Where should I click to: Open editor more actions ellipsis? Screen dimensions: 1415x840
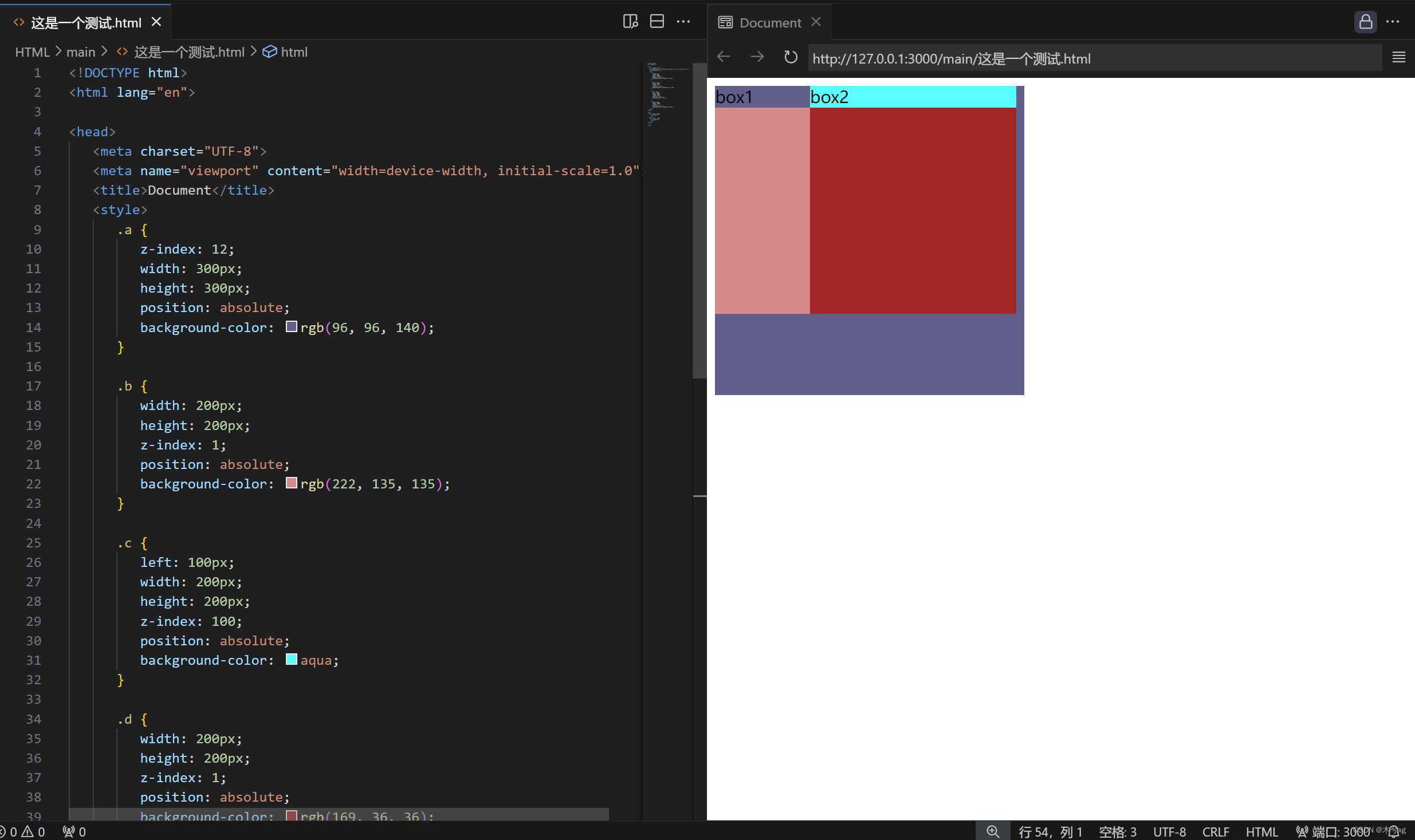tap(683, 22)
